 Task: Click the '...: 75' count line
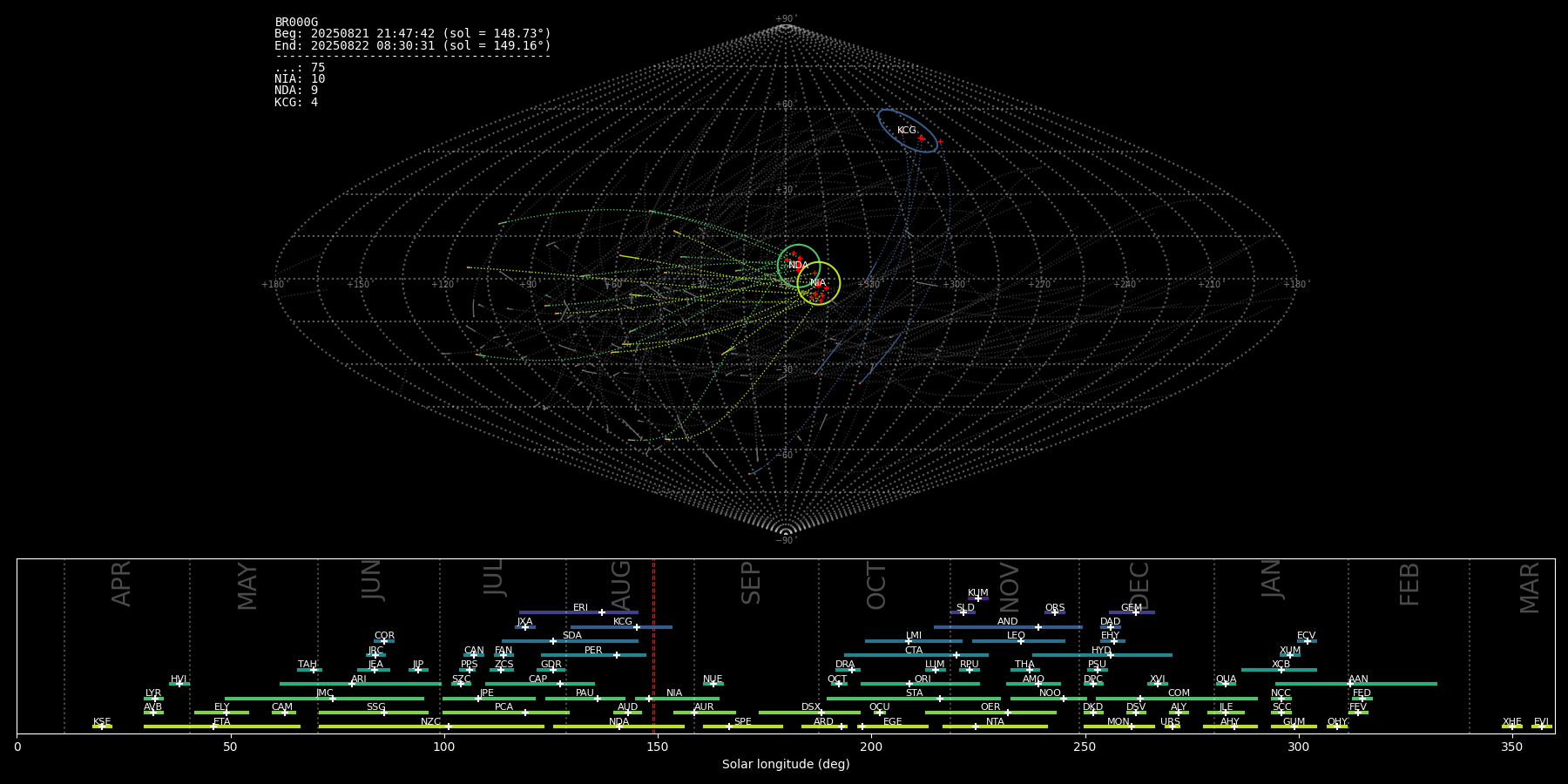pos(300,68)
